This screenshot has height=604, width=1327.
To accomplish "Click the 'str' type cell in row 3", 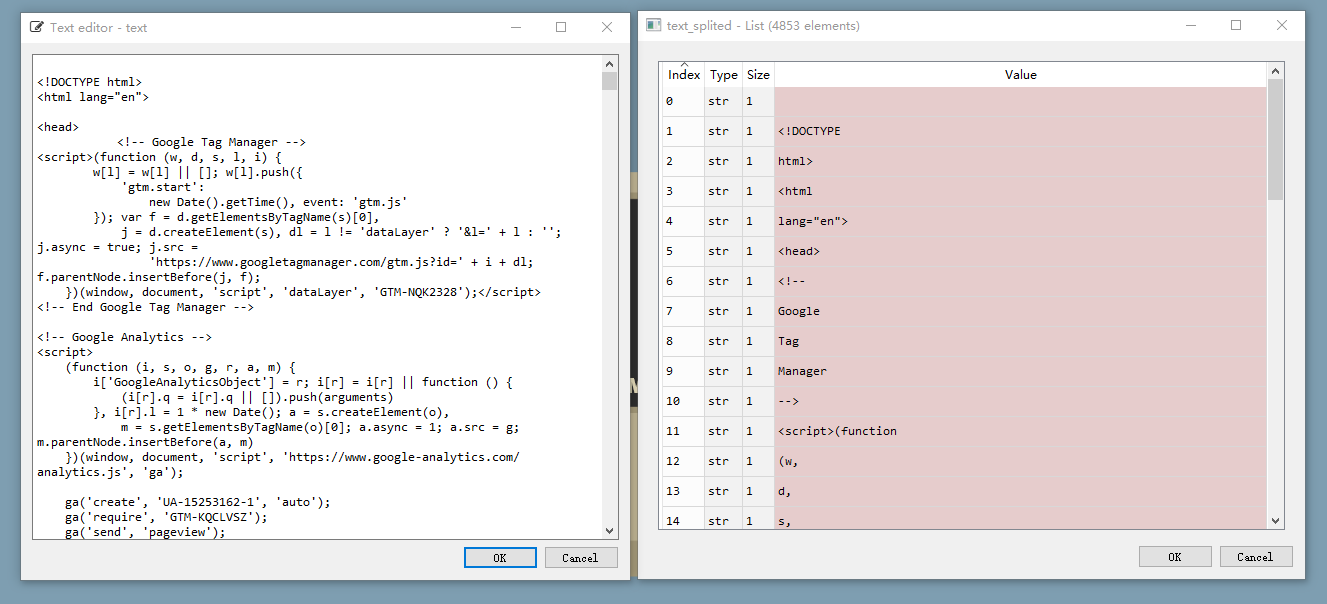I will tap(723, 191).
